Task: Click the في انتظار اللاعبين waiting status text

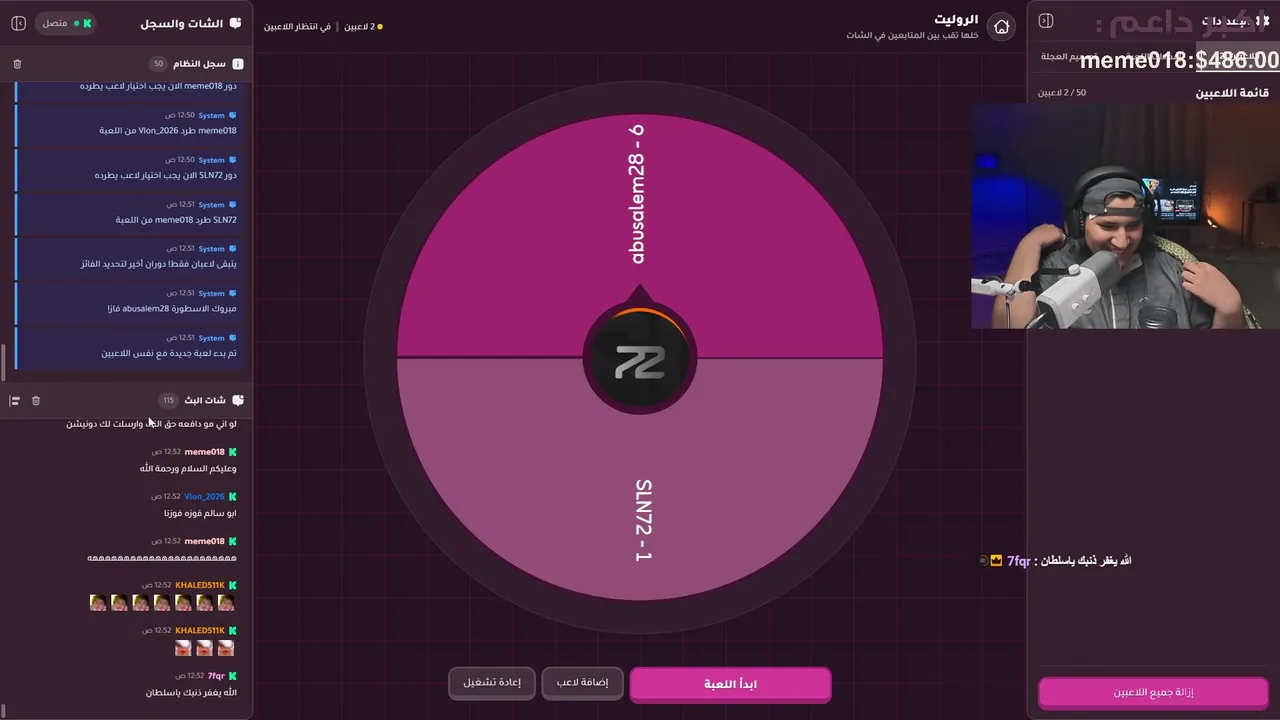Action: click(297, 27)
